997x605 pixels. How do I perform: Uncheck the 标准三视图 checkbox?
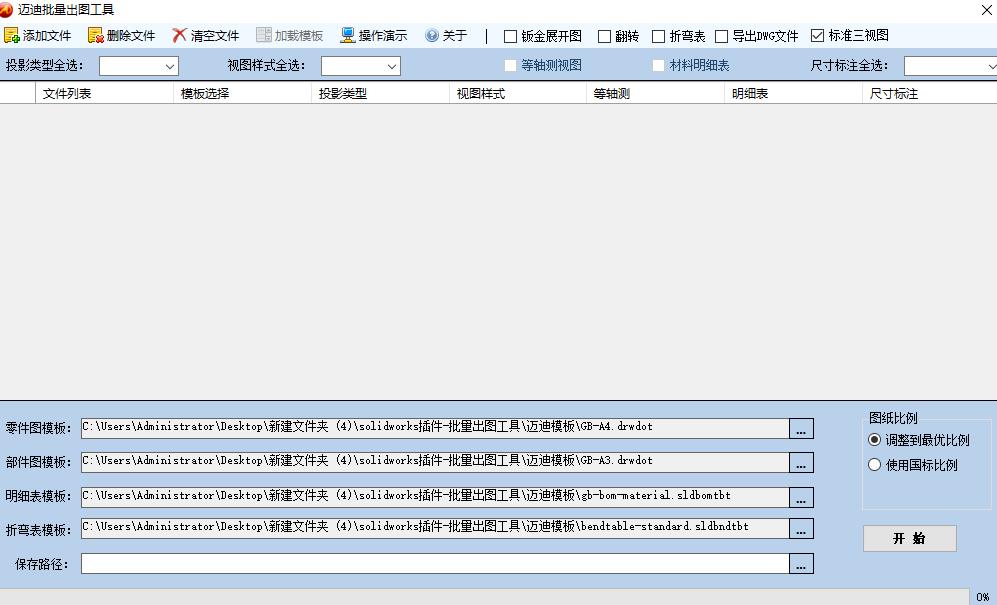click(x=818, y=36)
